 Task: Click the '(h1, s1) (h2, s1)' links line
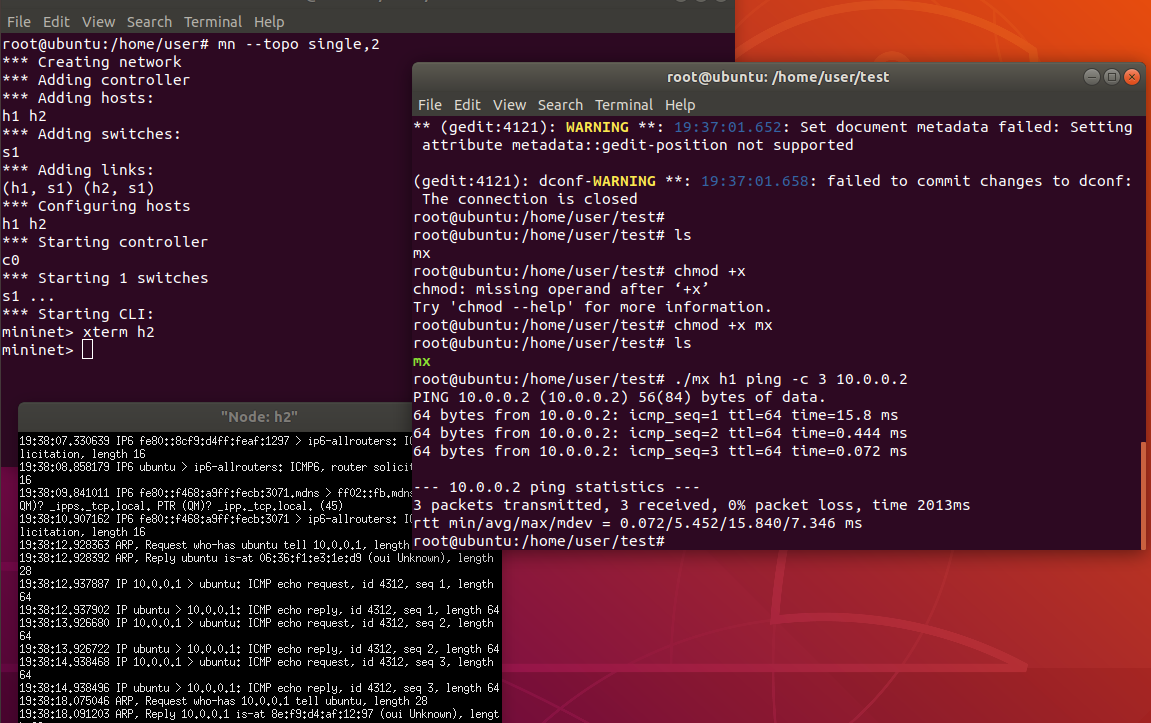click(x=78, y=188)
